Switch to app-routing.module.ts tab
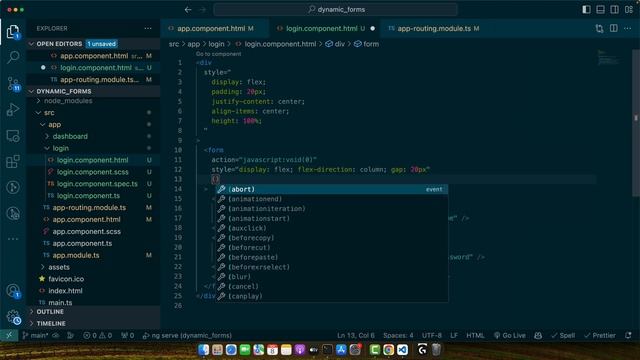Image resolution: width=640 pixels, height=360 pixels. click(x=434, y=28)
